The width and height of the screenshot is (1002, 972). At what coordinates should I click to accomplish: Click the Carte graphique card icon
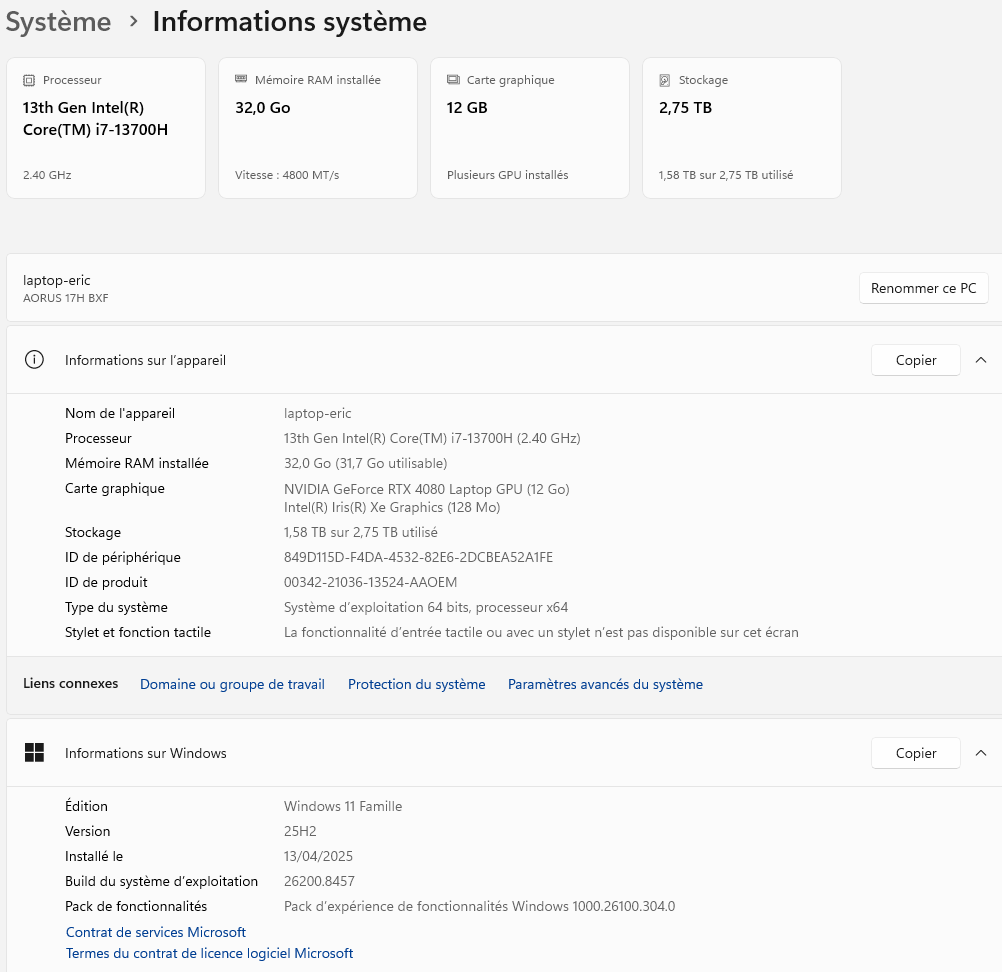click(x=453, y=80)
